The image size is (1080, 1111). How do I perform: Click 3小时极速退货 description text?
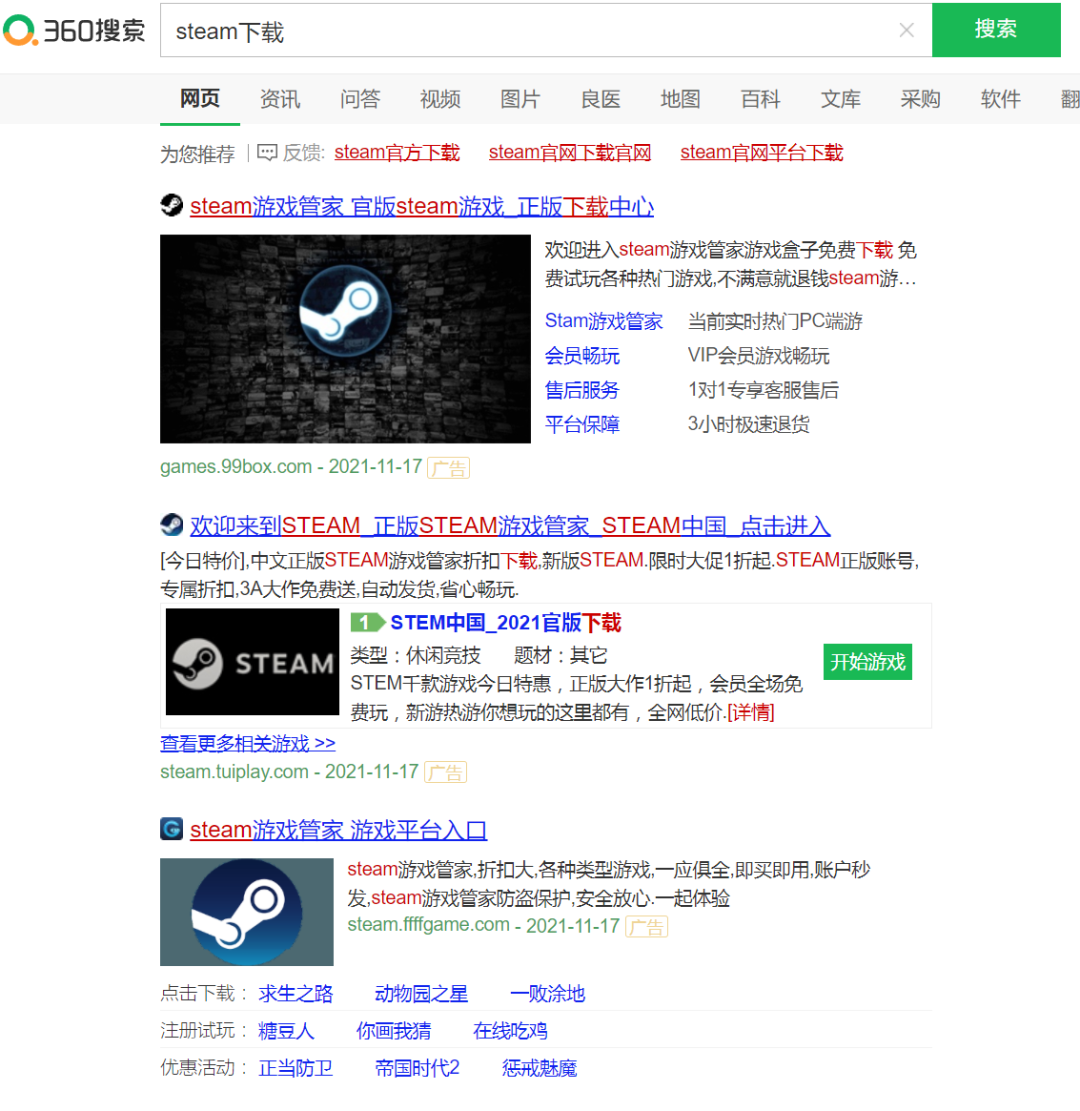point(748,424)
